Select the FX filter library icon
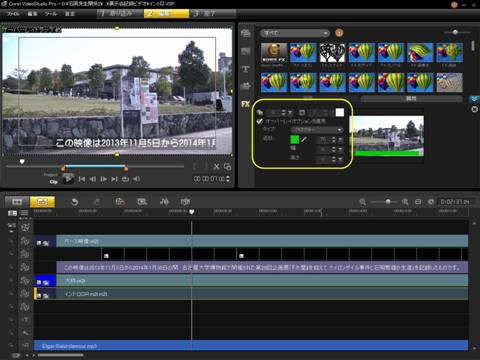Image resolution: width=480 pixels, height=360 pixels. click(246, 104)
